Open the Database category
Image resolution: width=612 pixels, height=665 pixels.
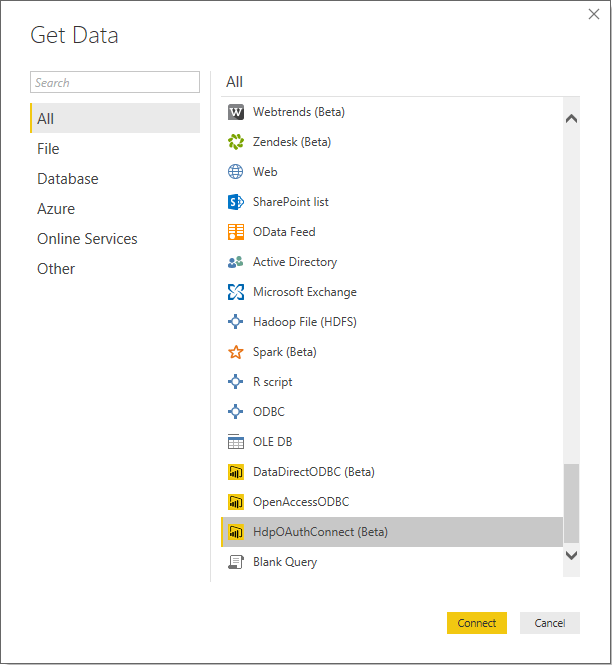point(68,179)
